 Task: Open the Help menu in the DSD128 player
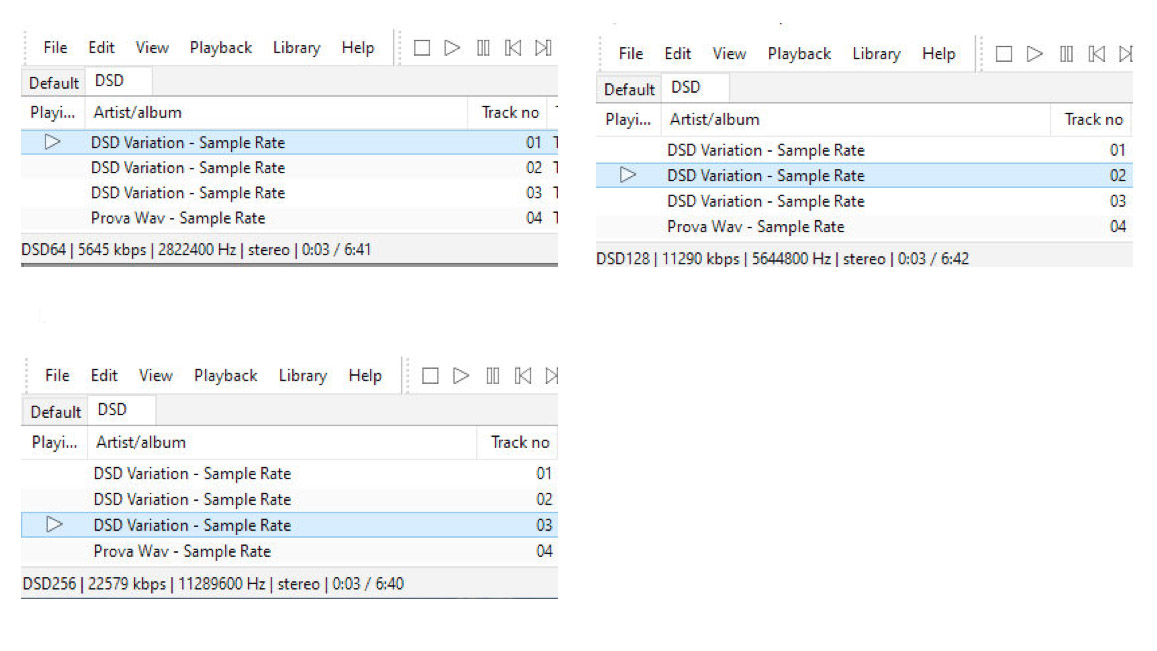[x=938, y=54]
